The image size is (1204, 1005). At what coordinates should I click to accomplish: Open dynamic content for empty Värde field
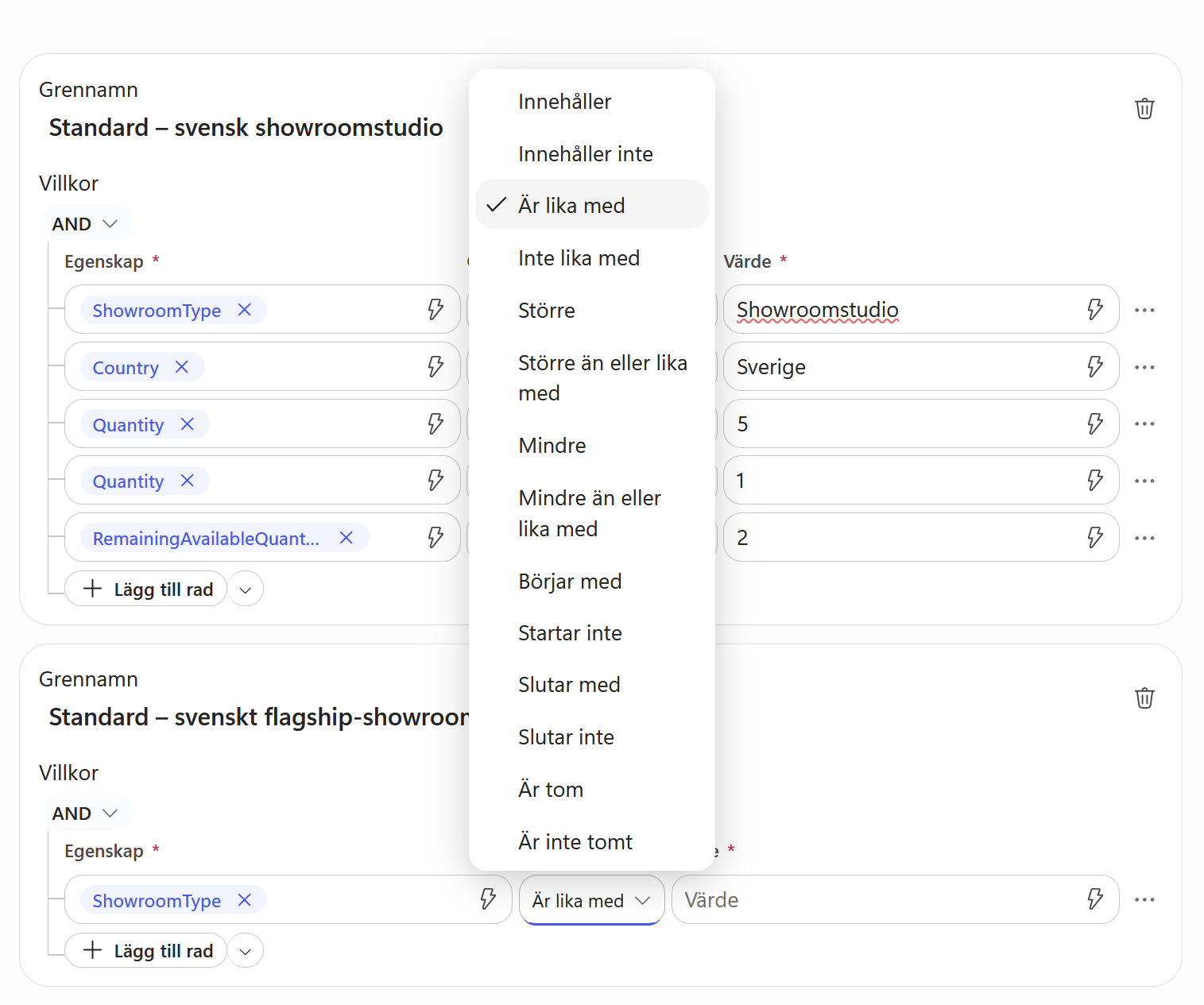1095,899
